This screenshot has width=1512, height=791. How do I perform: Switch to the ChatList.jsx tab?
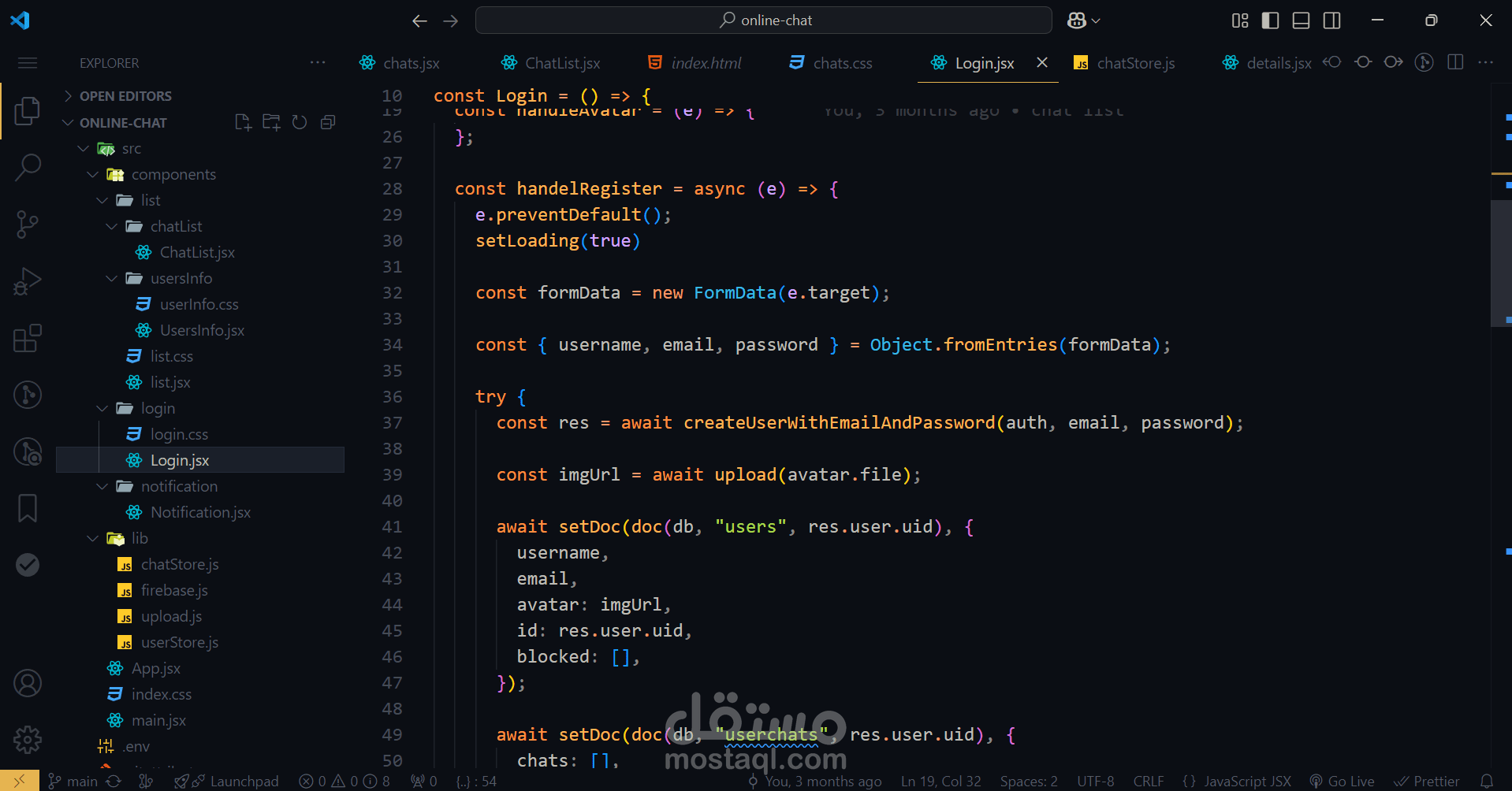[x=551, y=63]
